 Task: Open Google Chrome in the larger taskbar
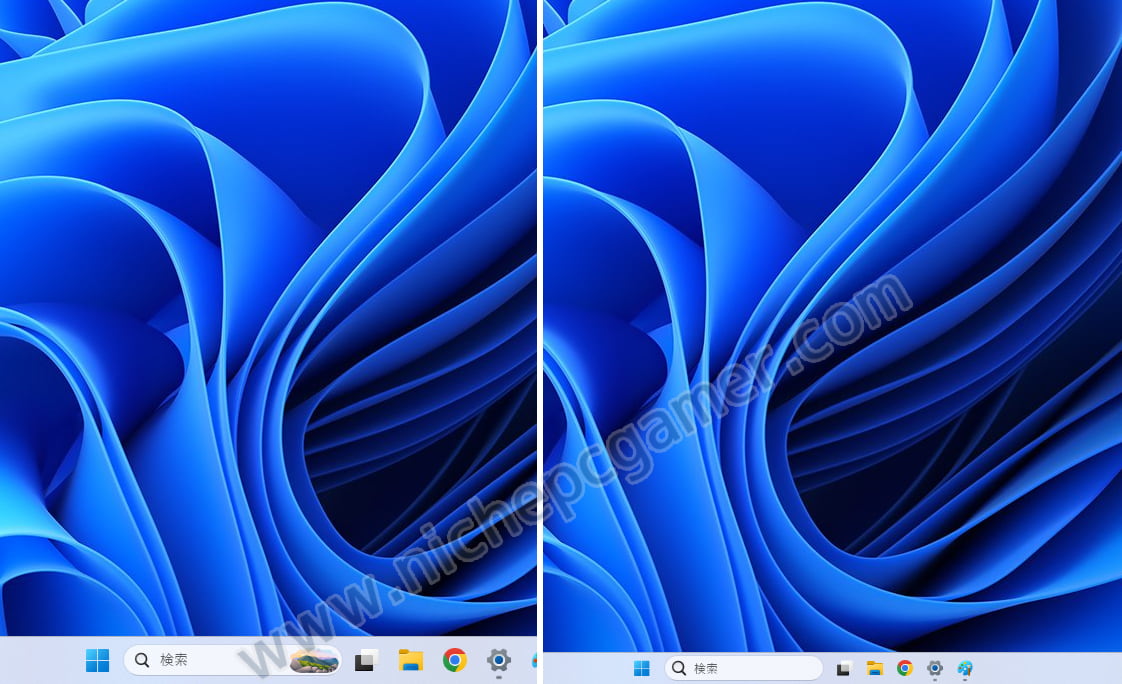pos(454,660)
